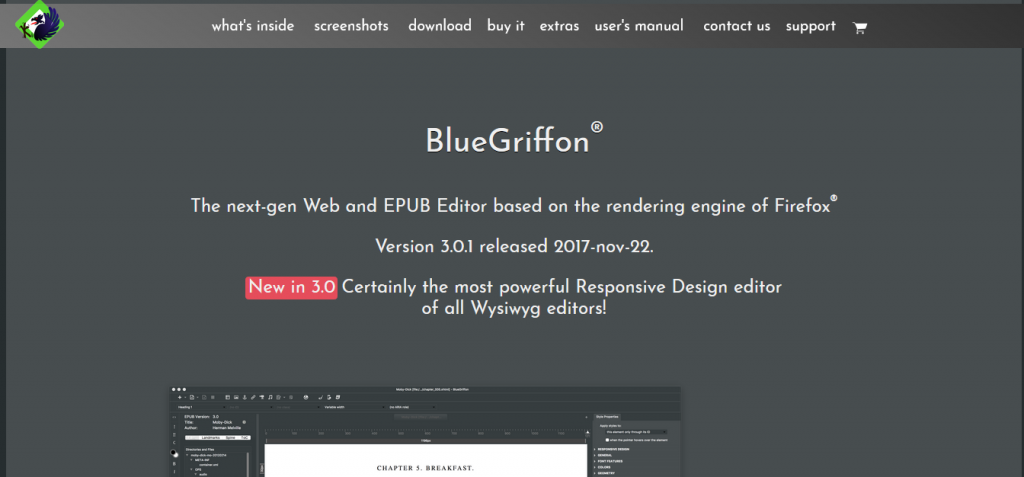
Task: Select download in the navigation bar
Action: pos(439,26)
